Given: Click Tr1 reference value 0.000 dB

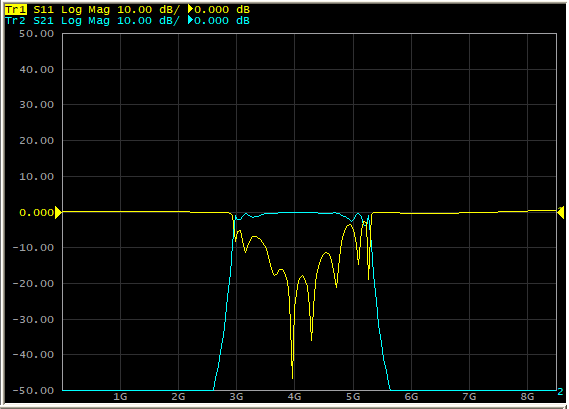Looking at the screenshot, I should [222, 9].
